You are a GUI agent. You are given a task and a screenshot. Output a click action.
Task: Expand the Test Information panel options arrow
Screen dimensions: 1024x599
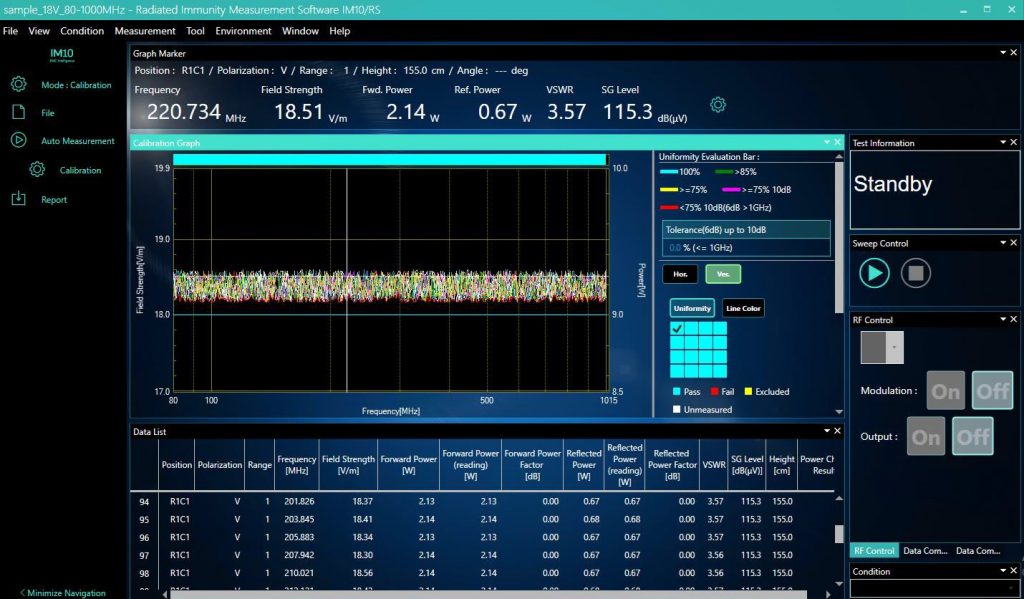click(x=1001, y=143)
